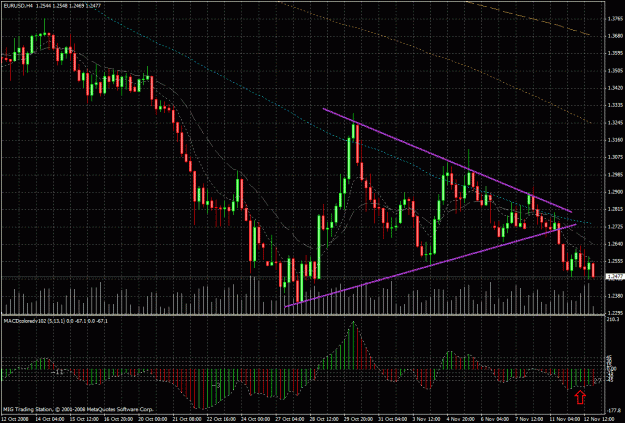This screenshot has width=625, height=423.
Task: Click the 1.2295 price axis label
Action: tap(613, 313)
